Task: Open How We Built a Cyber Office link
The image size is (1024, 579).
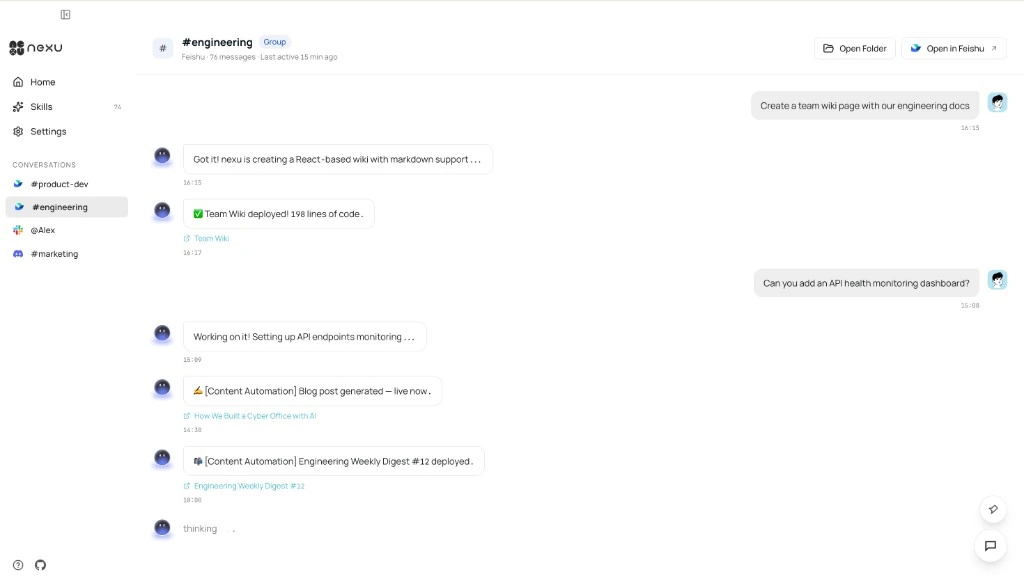Action: click(254, 416)
